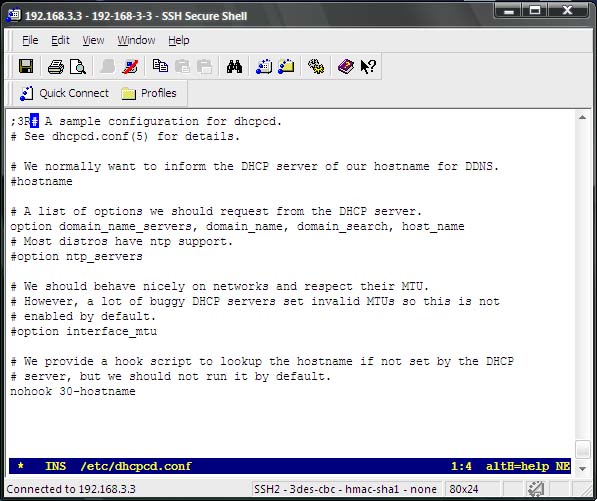
Task: Click the Quick Connect button
Action: [64, 93]
